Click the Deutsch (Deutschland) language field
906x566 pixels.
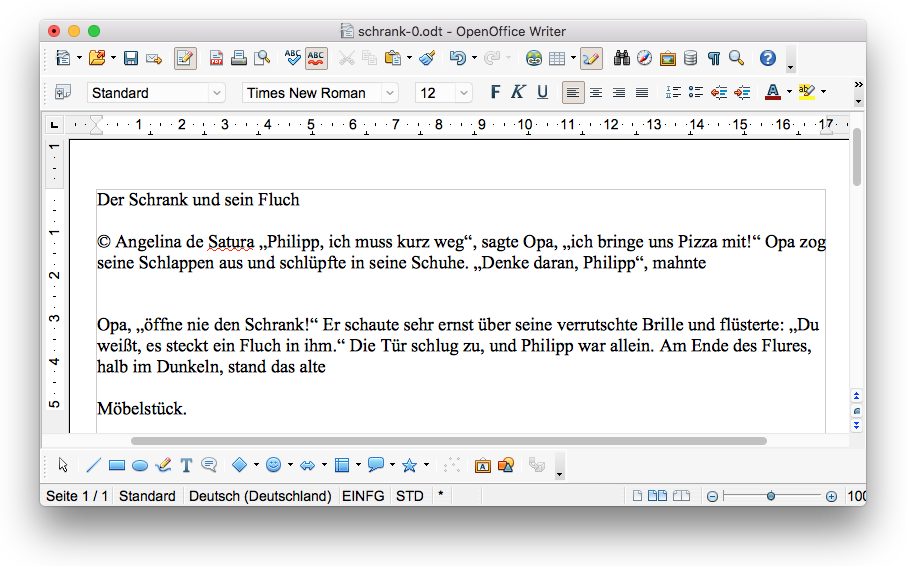(260, 496)
